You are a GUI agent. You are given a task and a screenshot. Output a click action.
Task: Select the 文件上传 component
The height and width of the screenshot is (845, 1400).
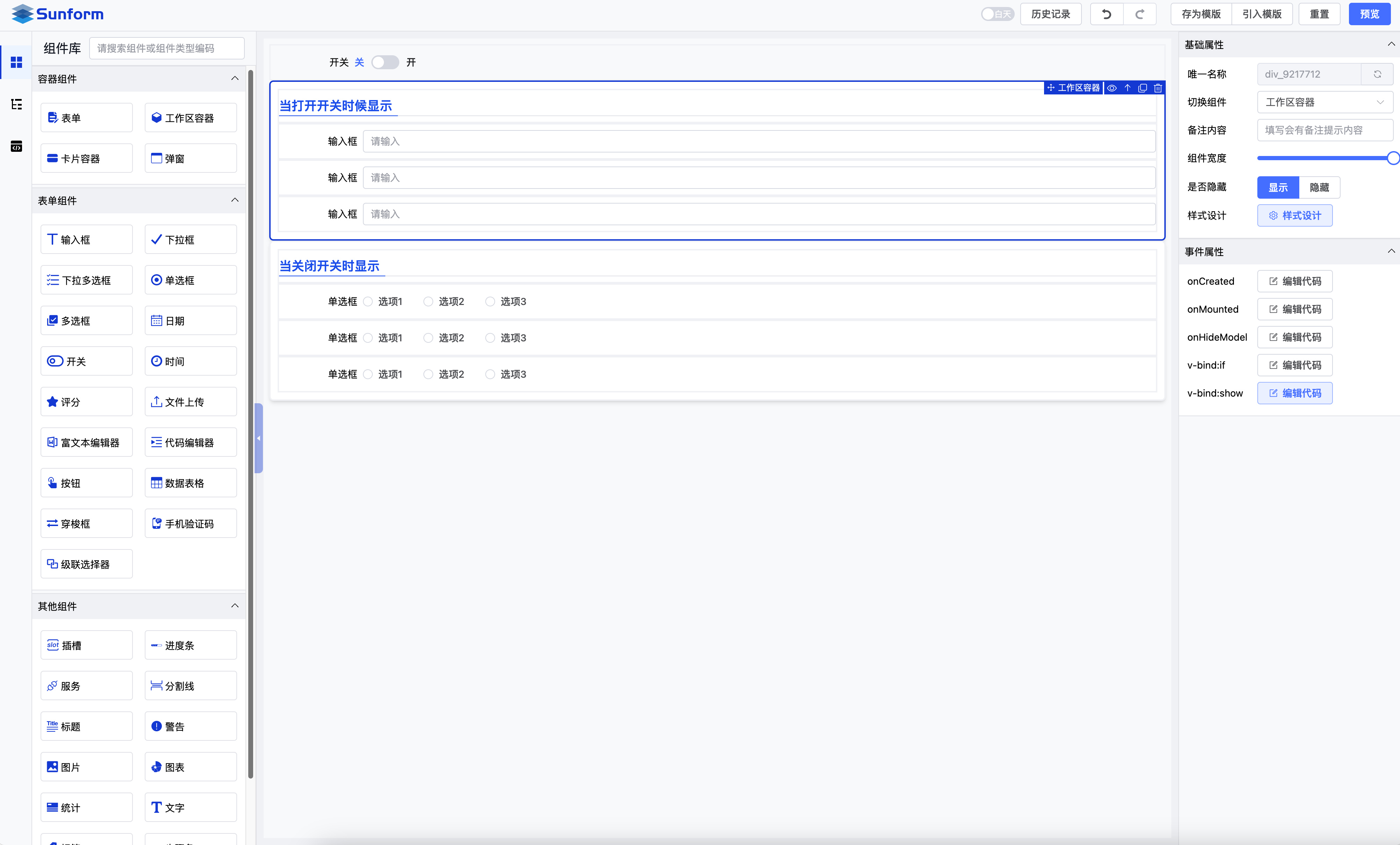click(190, 402)
